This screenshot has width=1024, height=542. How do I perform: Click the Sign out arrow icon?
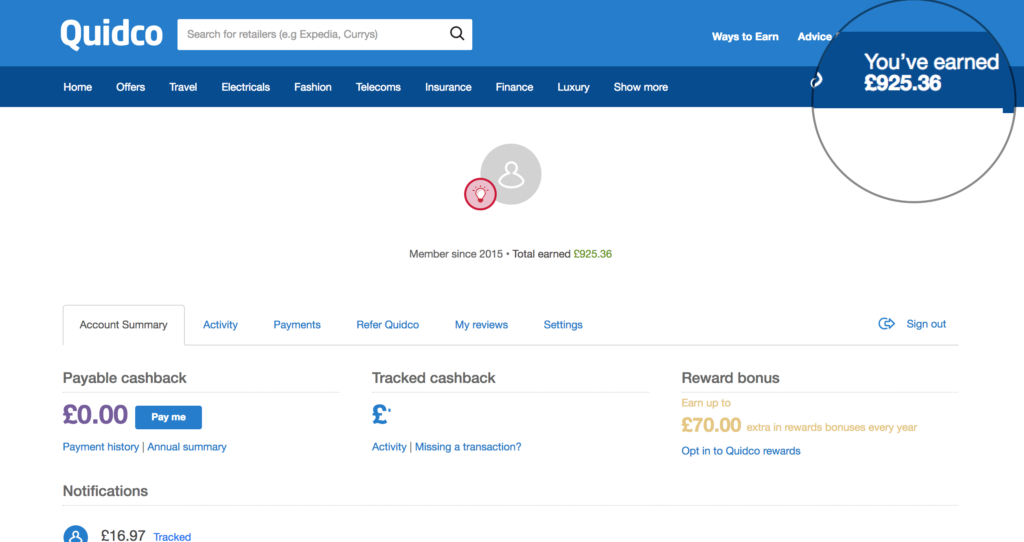pyautogui.click(x=886, y=324)
